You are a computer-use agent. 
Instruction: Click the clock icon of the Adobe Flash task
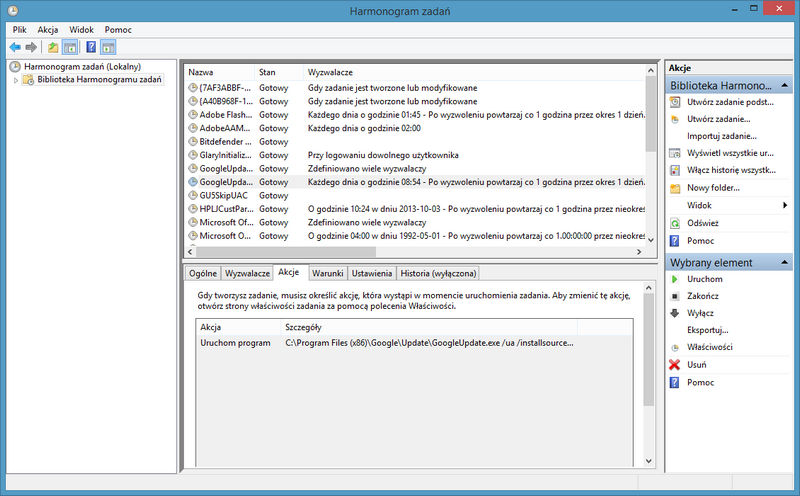coord(193,114)
